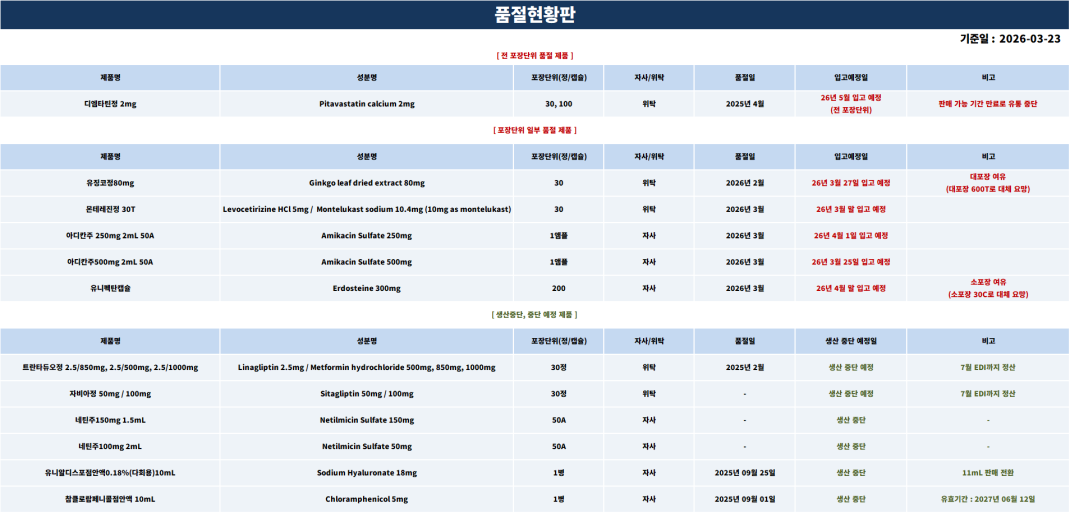Select the 디멜타틴정 2mg product cell
This screenshot has width=1070, height=513.
point(110,104)
